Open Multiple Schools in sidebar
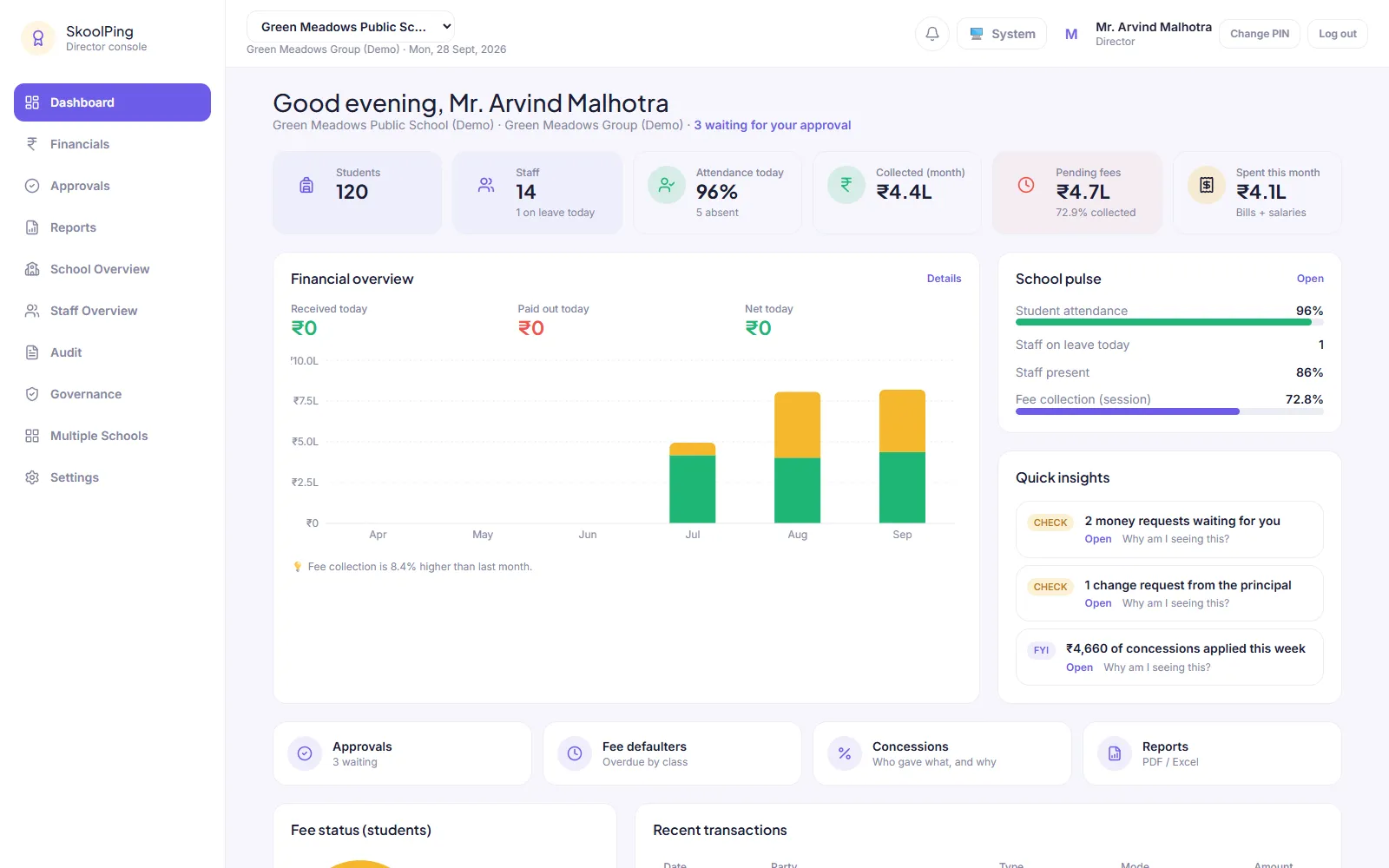Screen dimensions: 1389x868 (112, 436)
